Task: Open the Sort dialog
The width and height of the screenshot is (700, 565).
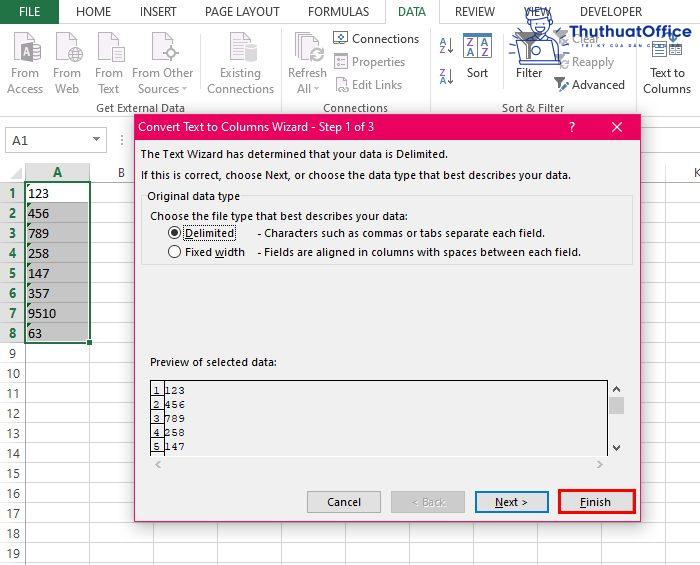Action: [477, 56]
